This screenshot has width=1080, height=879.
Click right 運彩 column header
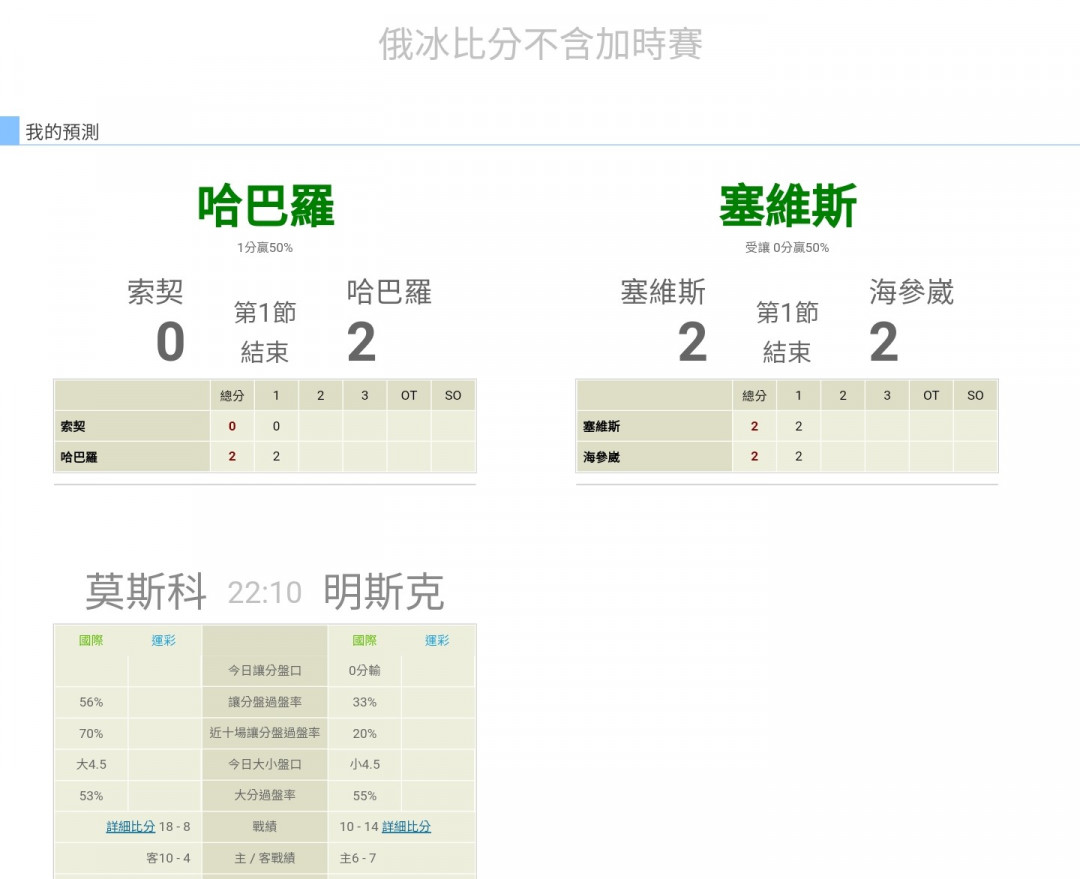437,641
